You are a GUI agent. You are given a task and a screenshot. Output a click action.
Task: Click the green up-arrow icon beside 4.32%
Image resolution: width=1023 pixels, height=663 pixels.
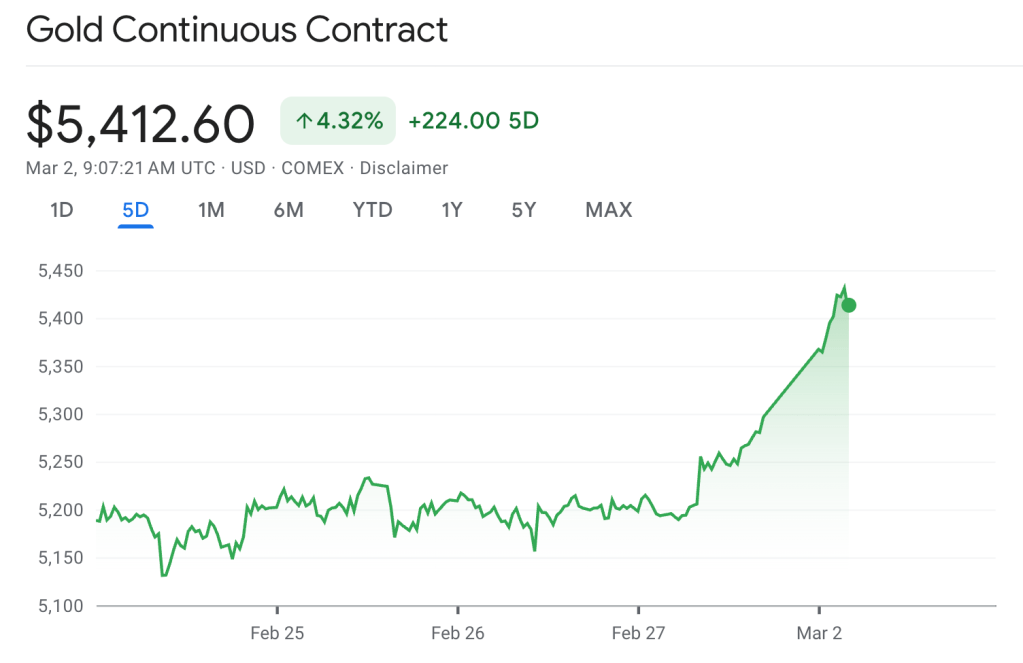pyautogui.click(x=304, y=122)
